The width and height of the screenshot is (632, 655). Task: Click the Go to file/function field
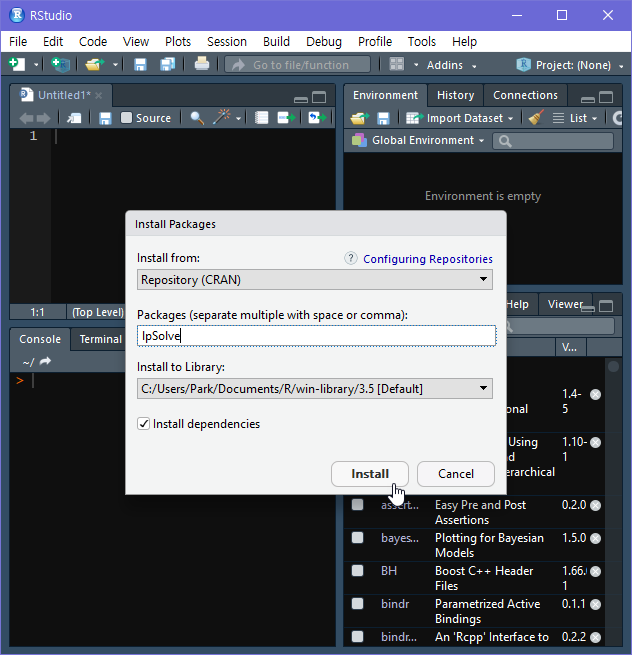click(x=297, y=65)
